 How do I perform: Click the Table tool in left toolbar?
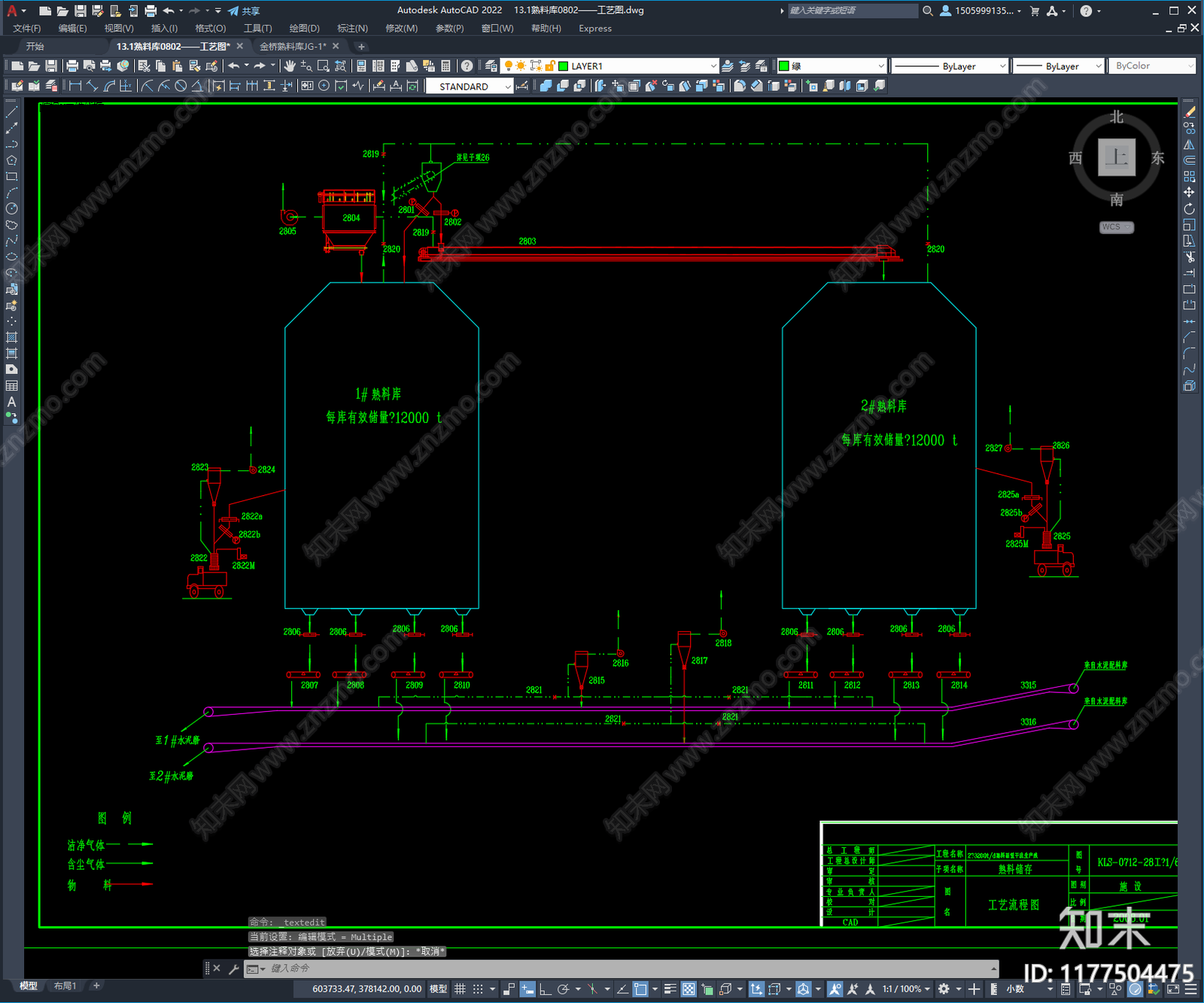pos(11,385)
